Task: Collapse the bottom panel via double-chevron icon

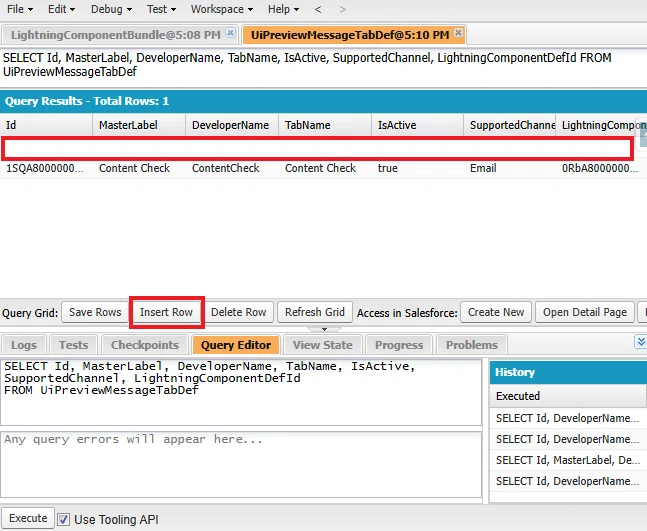Action: point(640,342)
